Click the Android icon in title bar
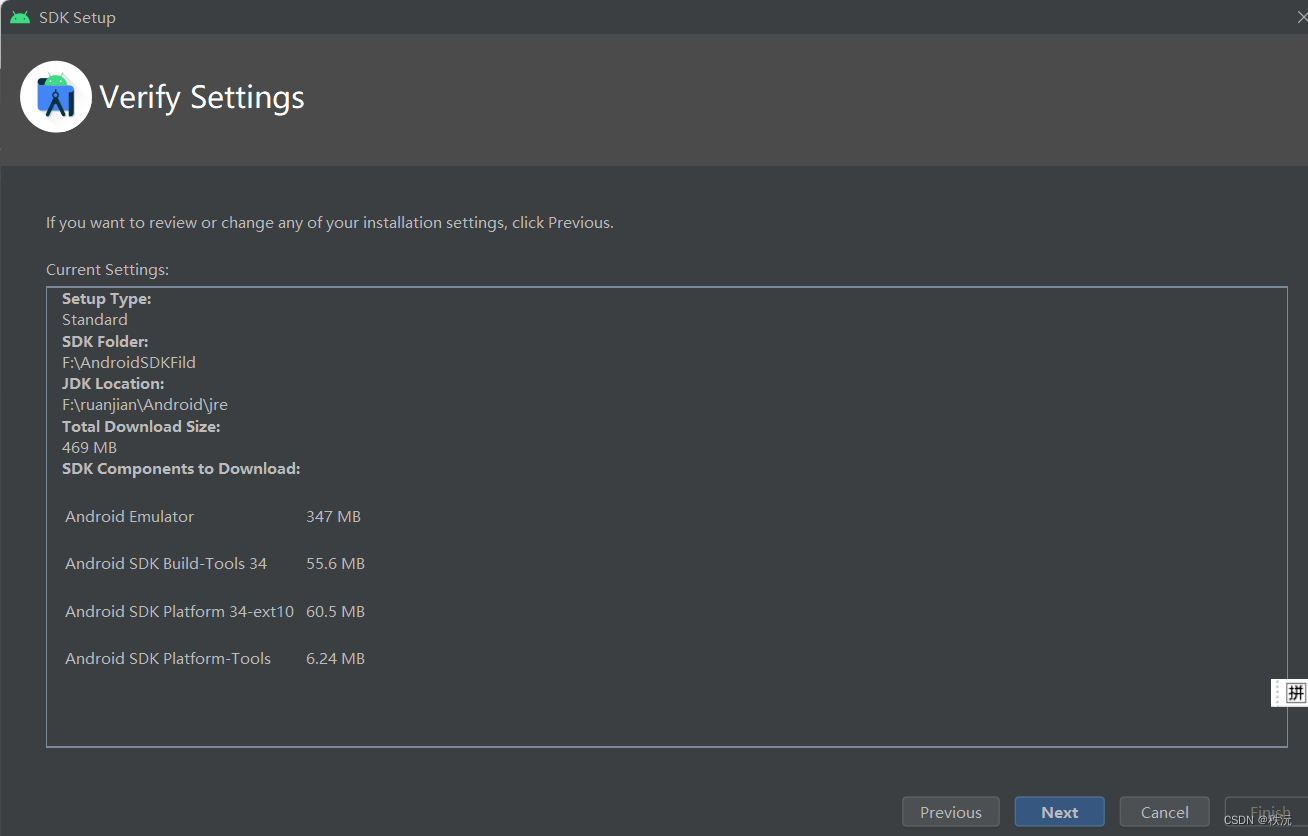 coord(20,17)
